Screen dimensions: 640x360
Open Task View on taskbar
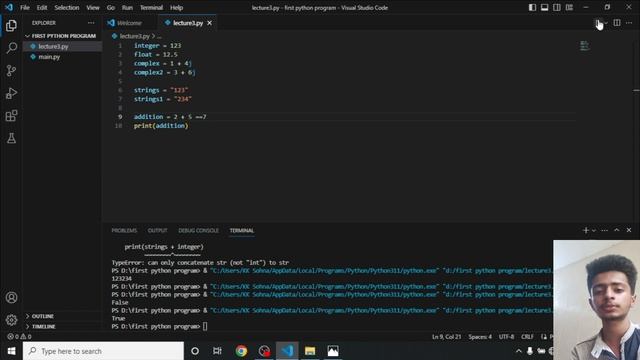pyautogui.click(x=218, y=351)
